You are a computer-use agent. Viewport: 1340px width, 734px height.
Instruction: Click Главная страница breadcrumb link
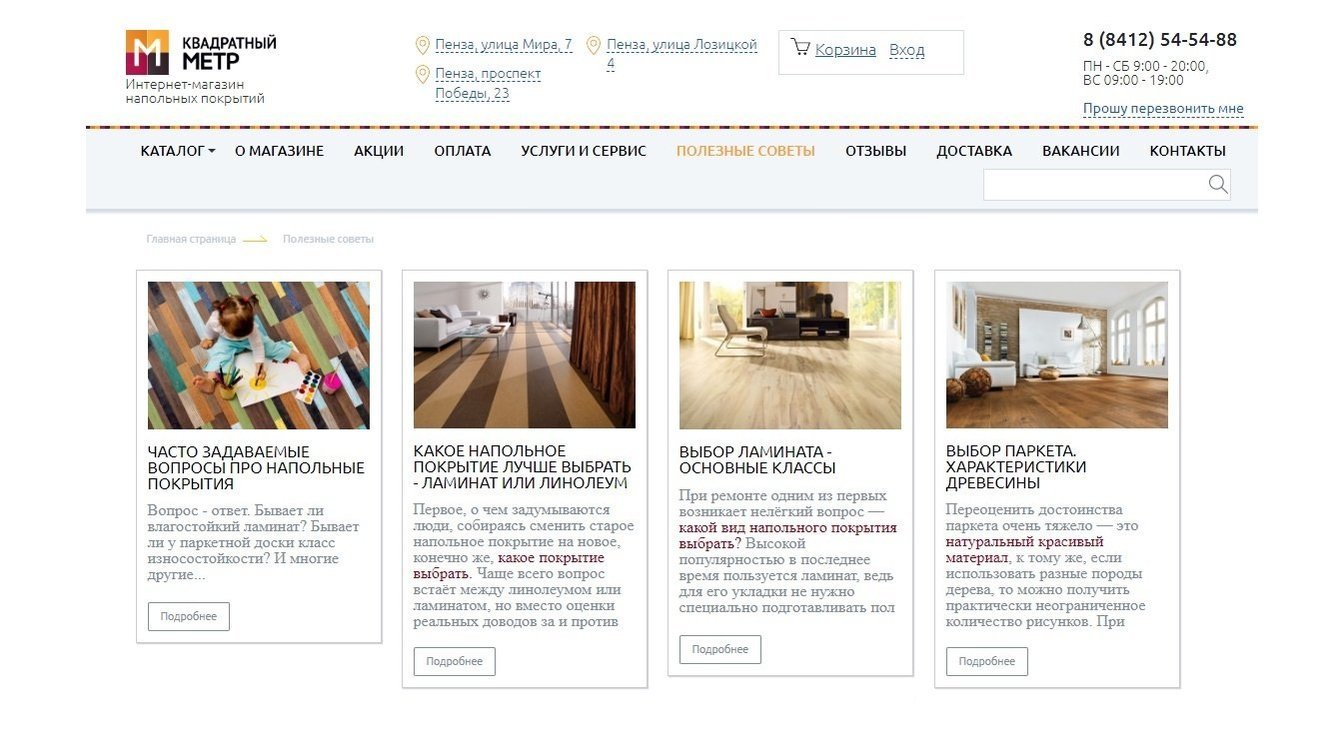[191, 239]
